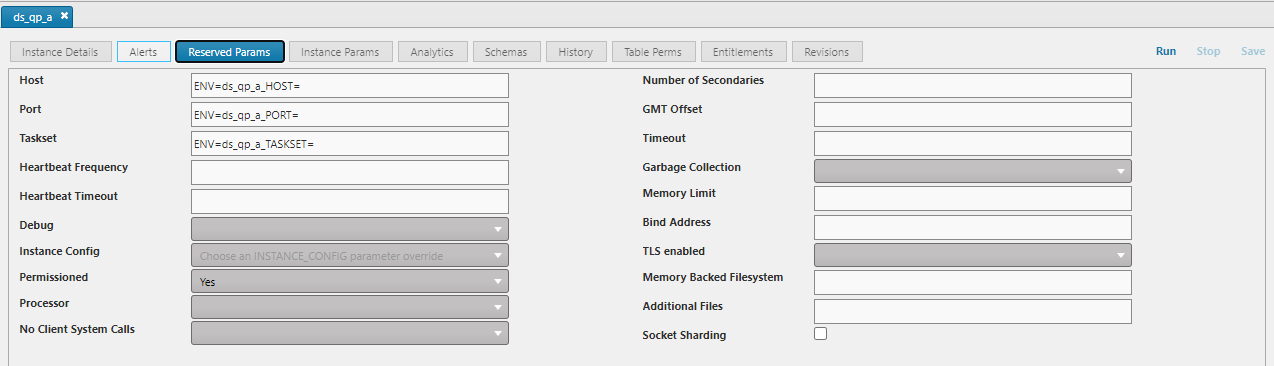Open the Table Perms tab
This screenshot has width=1274, height=366.
pos(653,52)
